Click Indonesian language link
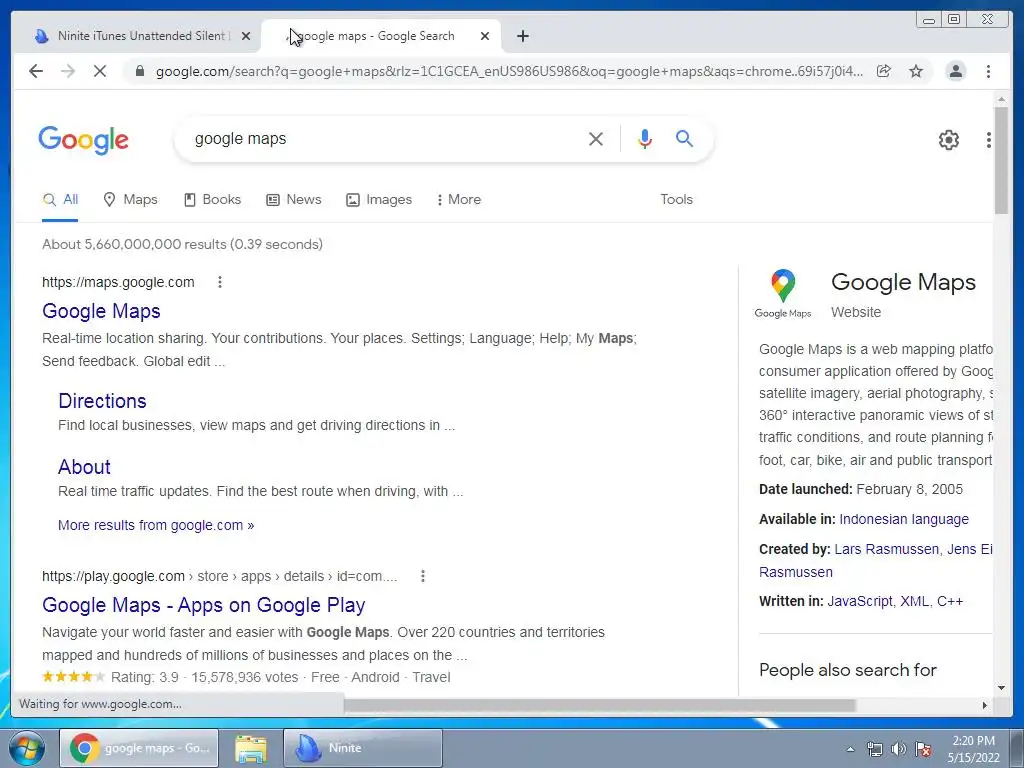 (904, 519)
